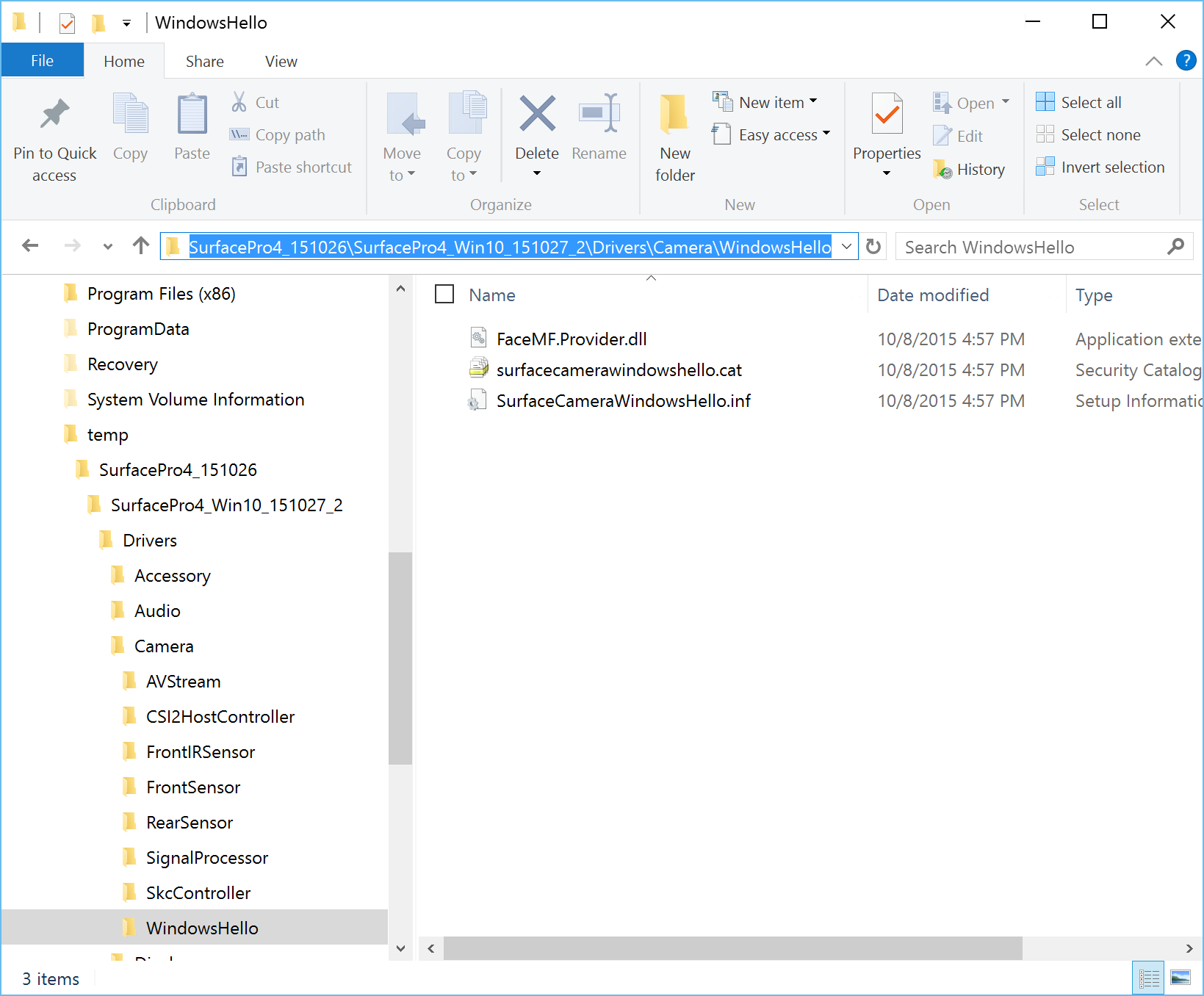
Task: Collapse the ribbon with the chevron
Action: (1153, 61)
